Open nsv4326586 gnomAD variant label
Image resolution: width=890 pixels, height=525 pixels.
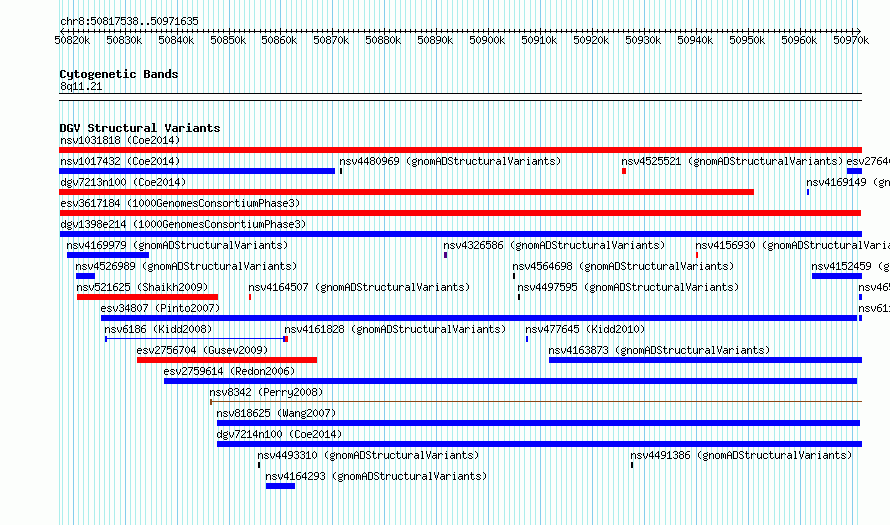click(554, 245)
